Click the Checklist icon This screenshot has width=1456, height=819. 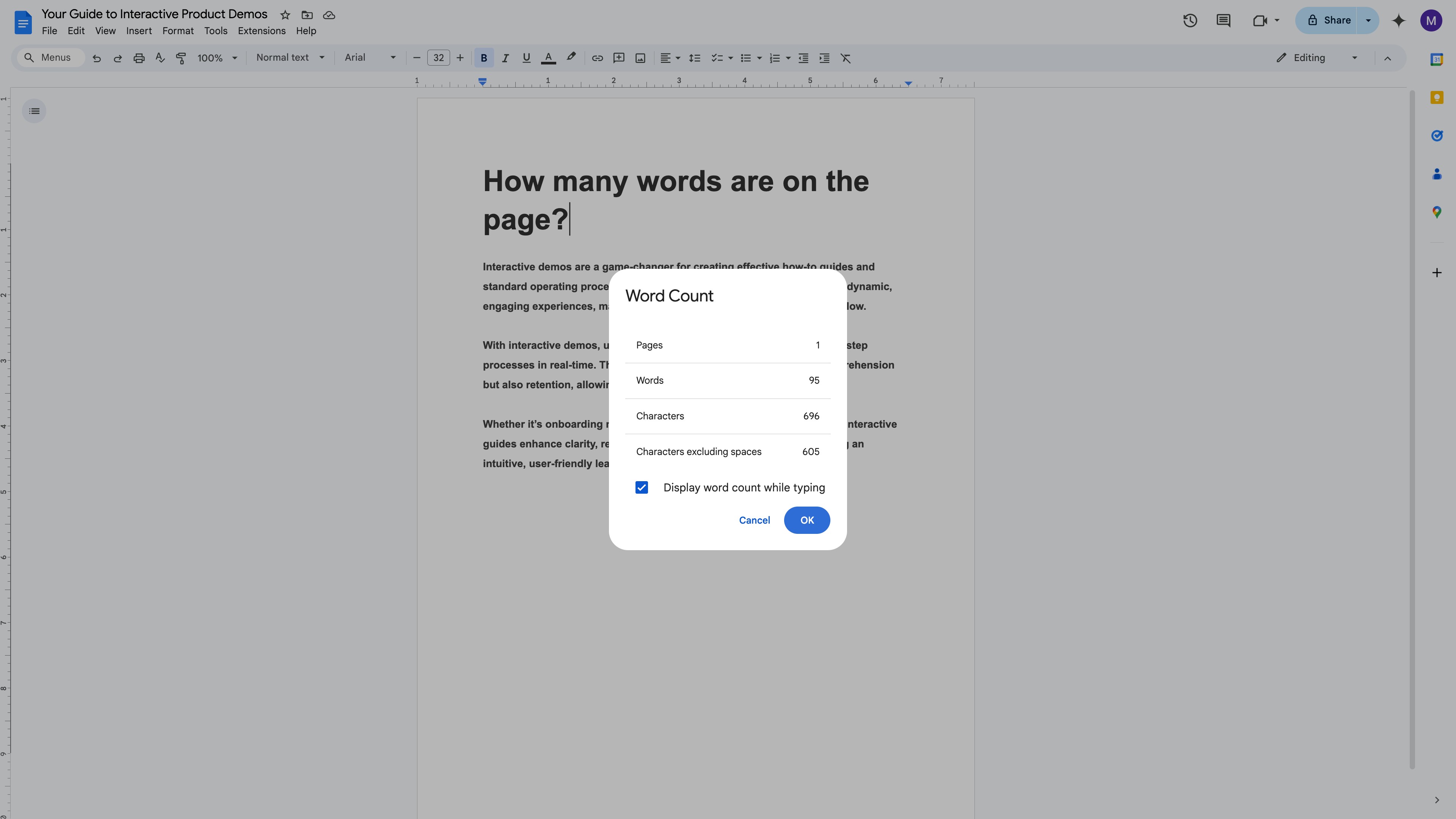[x=717, y=58]
